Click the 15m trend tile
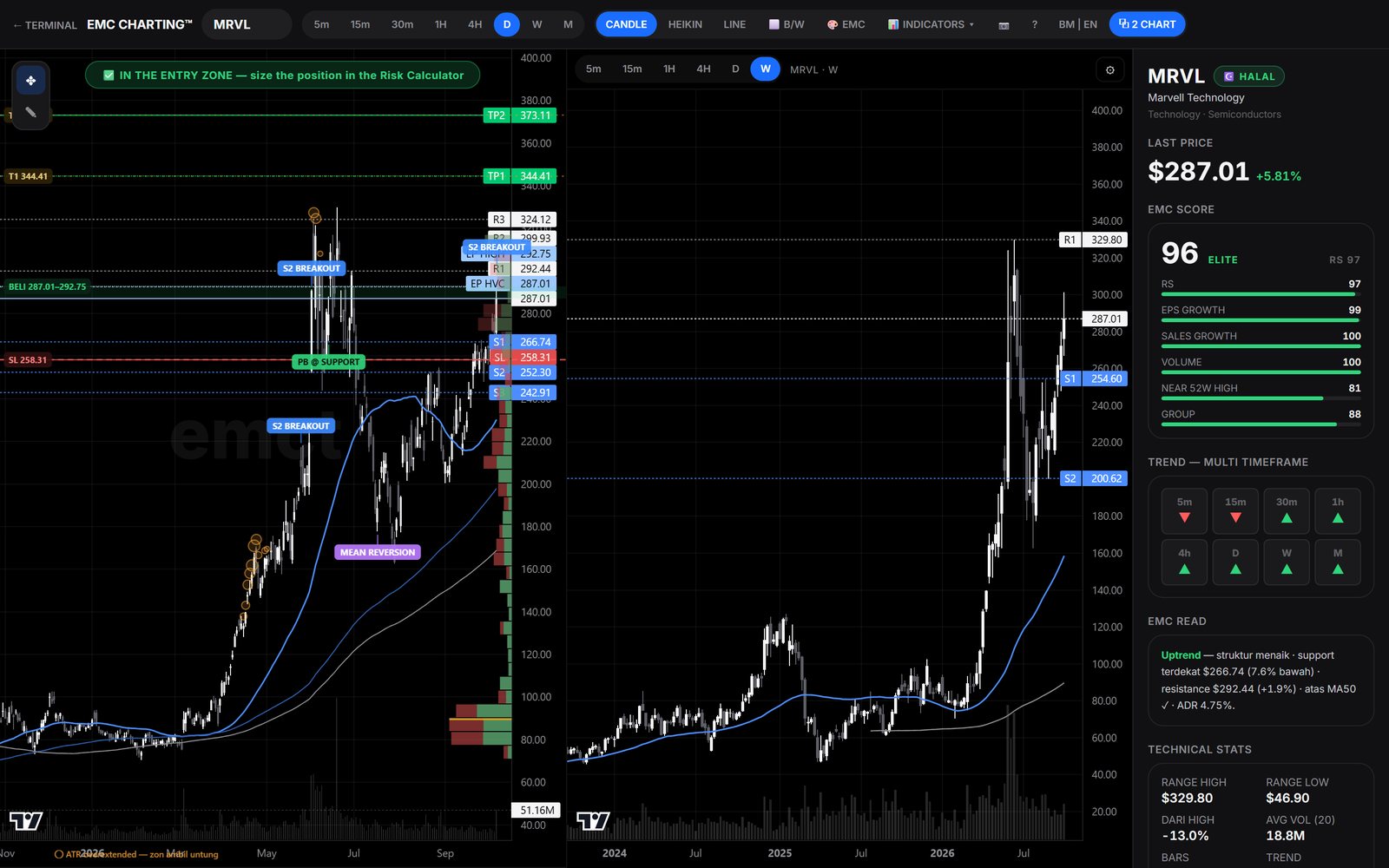This screenshot has width=1389, height=868. (1235, 510)
